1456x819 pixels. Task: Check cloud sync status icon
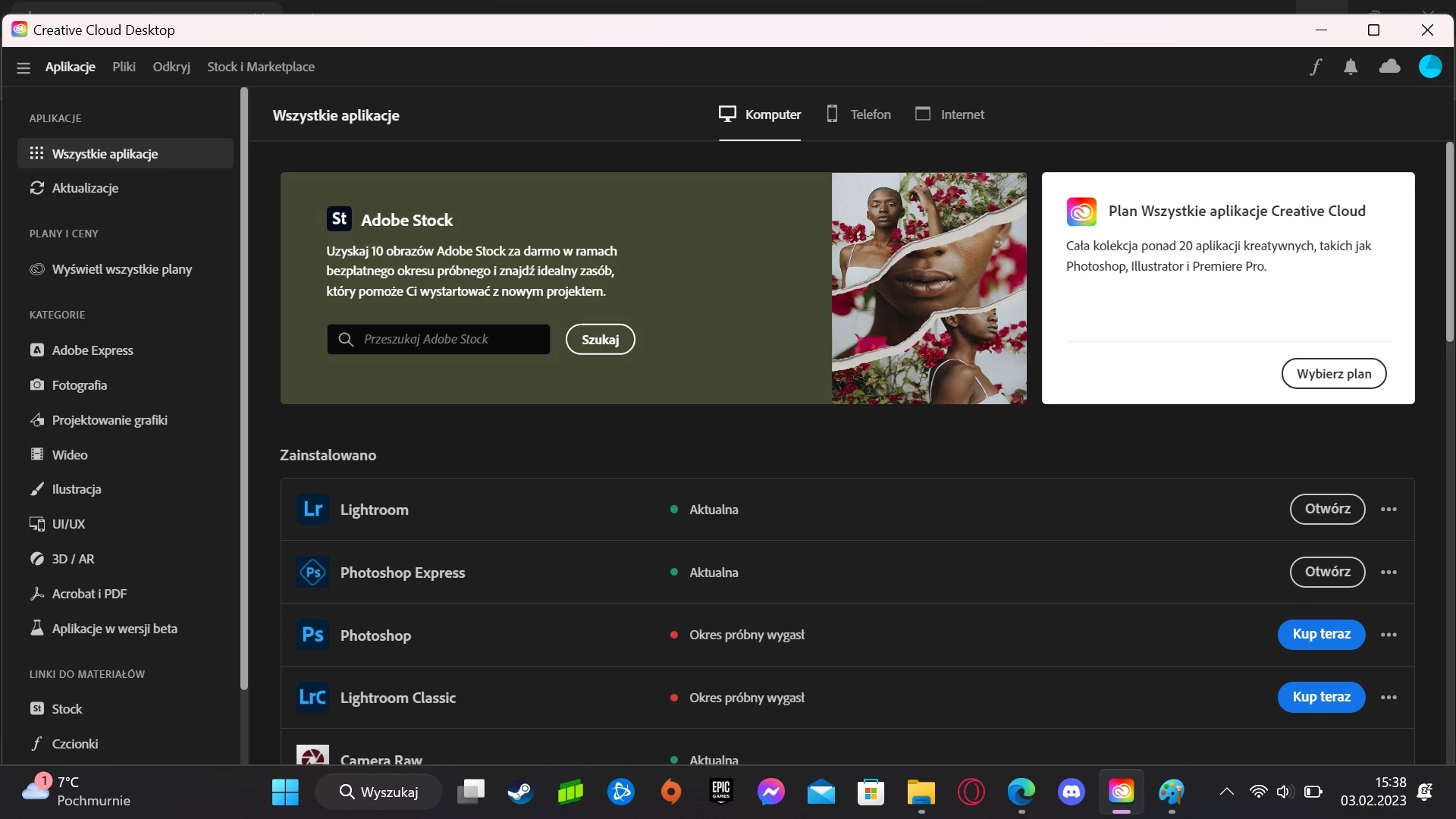coord(1389,67)
